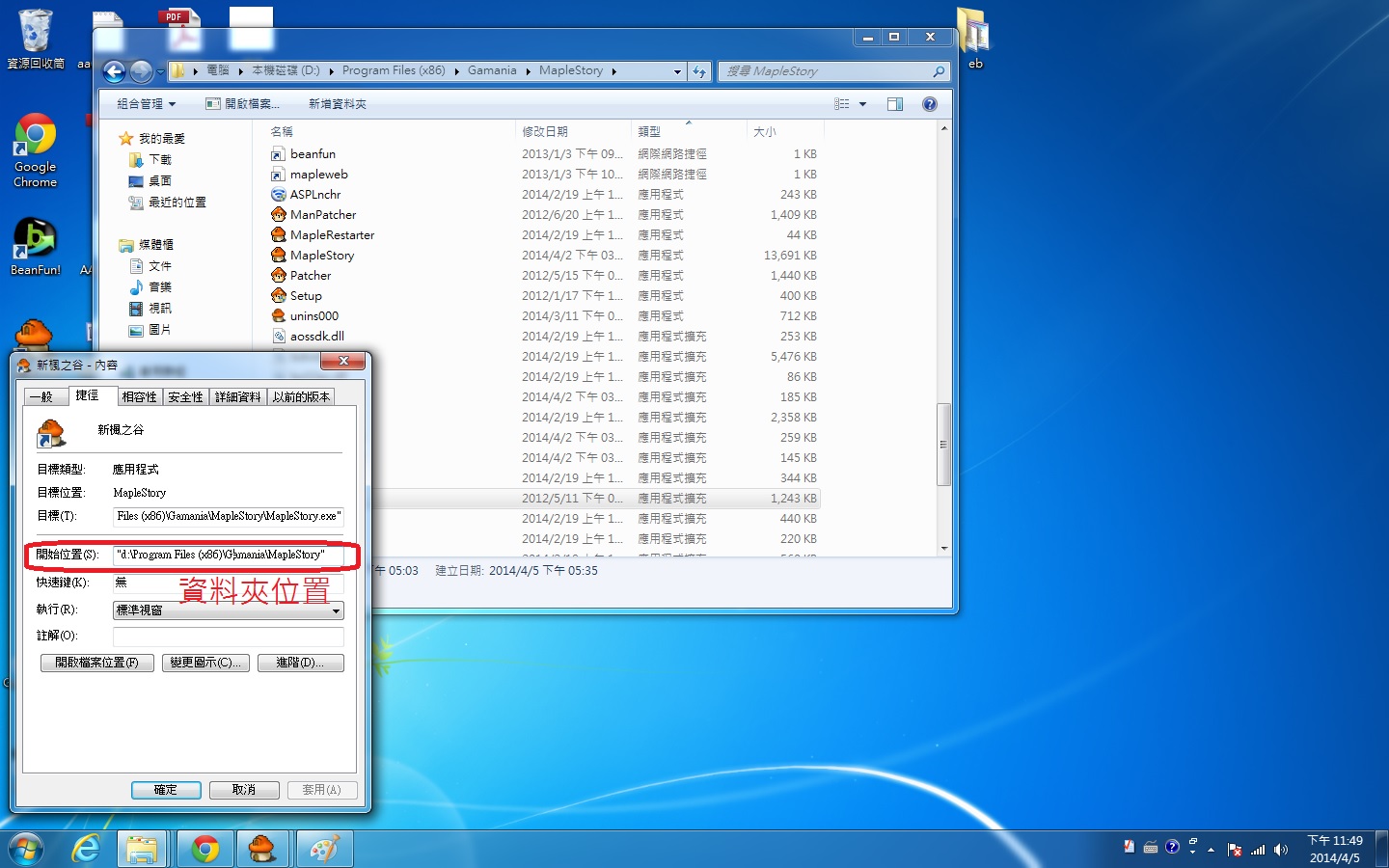Click network signal tray icon
Screen dimensions: 1389x868
point(1258,850)
